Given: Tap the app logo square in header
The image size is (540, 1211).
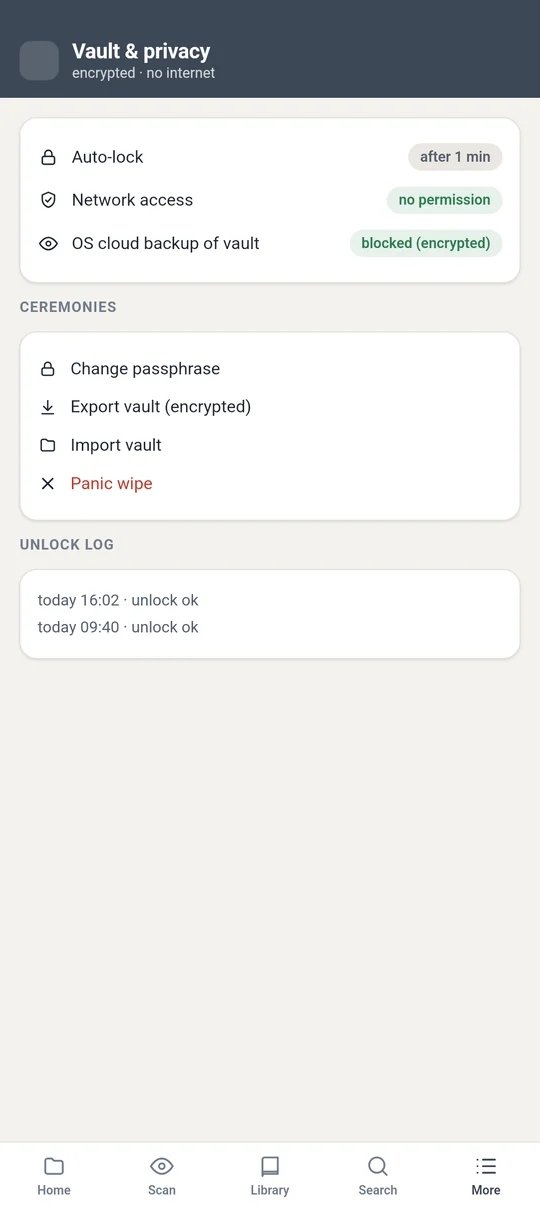Looking at the screenshot, I should pos(39,60).
